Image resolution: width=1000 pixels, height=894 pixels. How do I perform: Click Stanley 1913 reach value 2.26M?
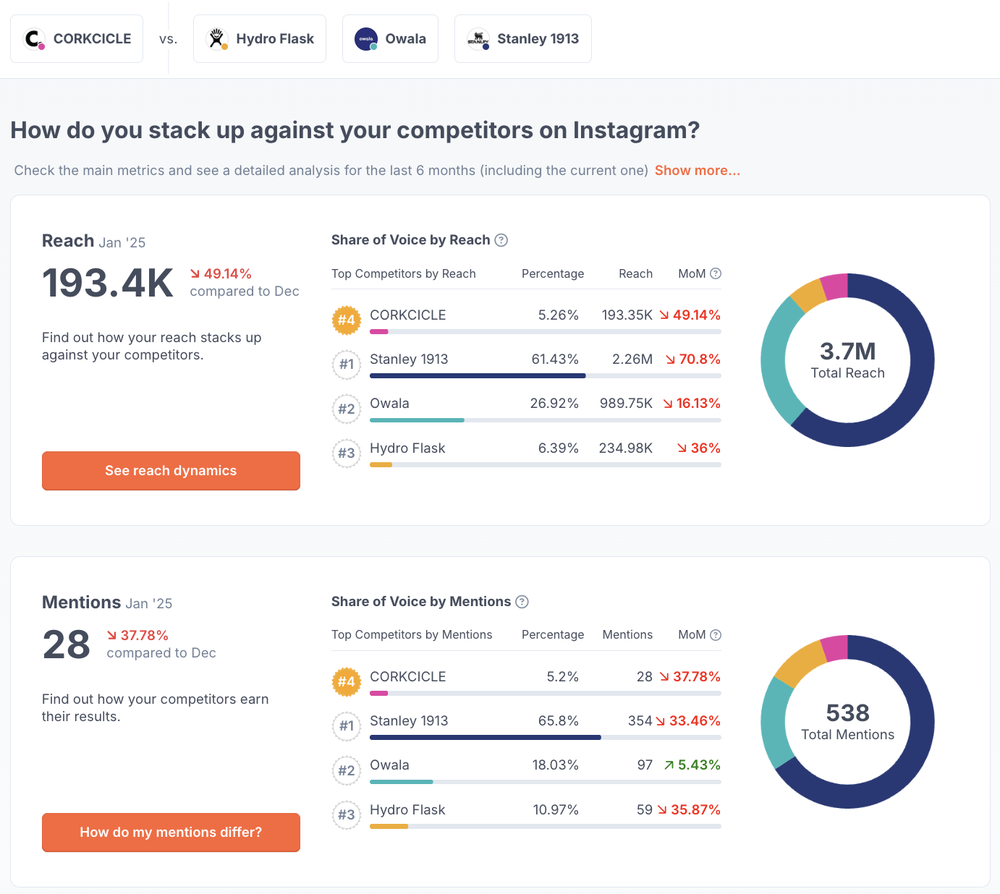pyautogui.click(x=633, y=359)
